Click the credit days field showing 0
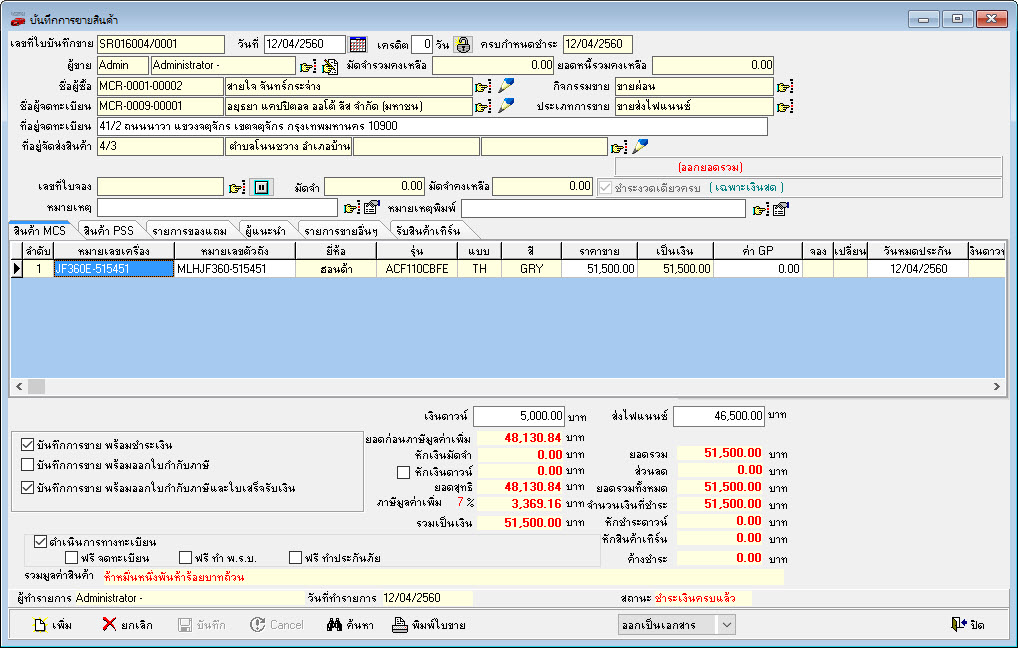Viewport: 1018px width, 648px height. [x=422, y=44]
